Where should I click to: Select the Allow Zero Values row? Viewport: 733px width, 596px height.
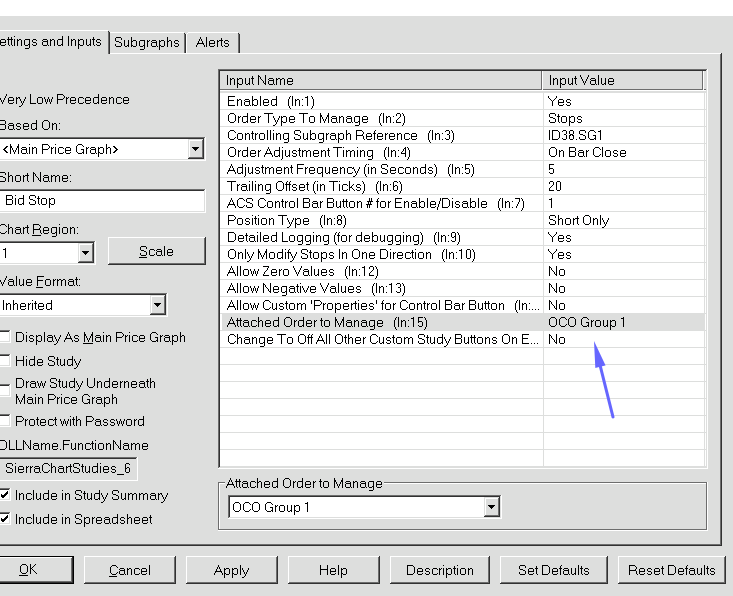click(462, 271)
